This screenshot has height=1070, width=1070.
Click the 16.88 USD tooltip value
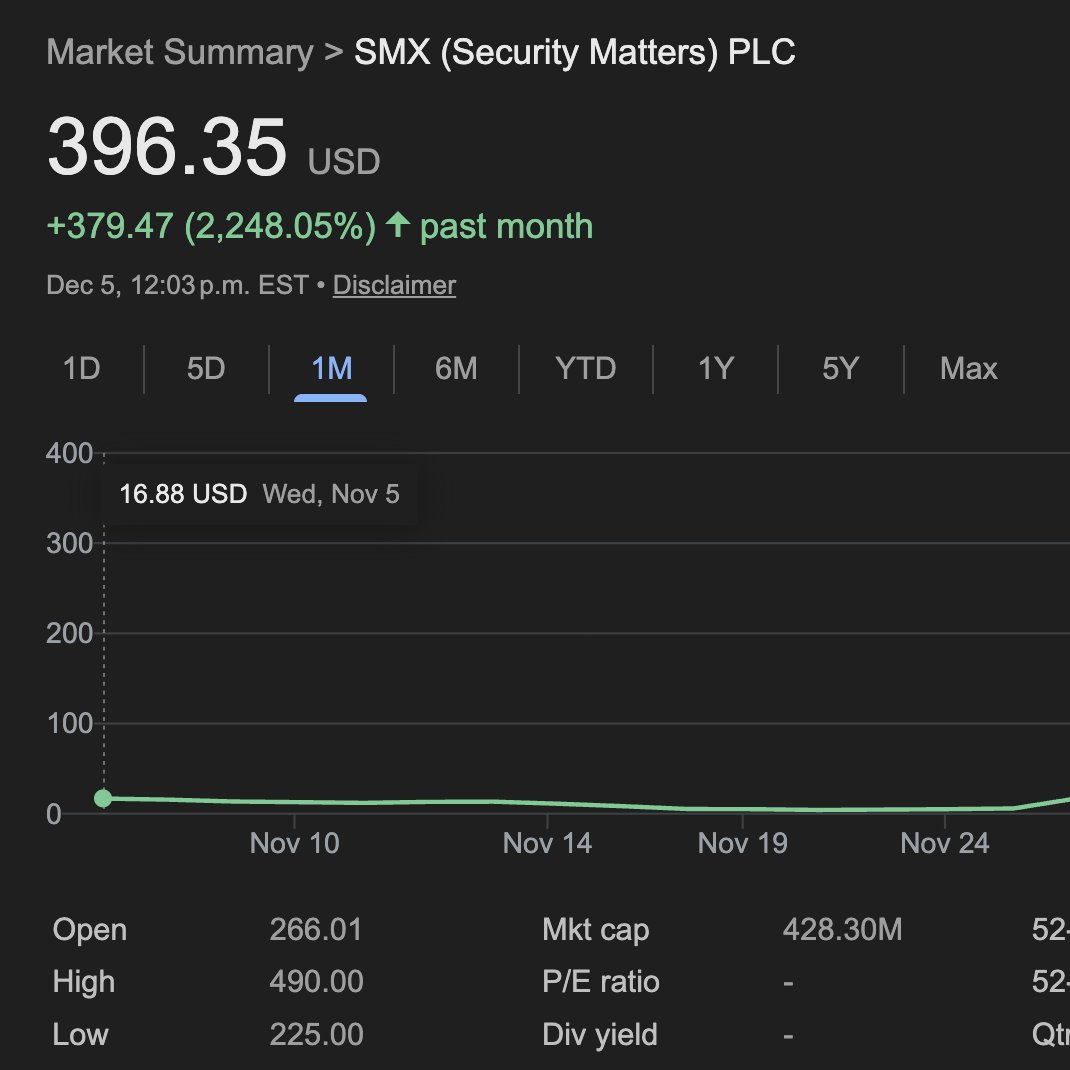[x=183, y=494]
